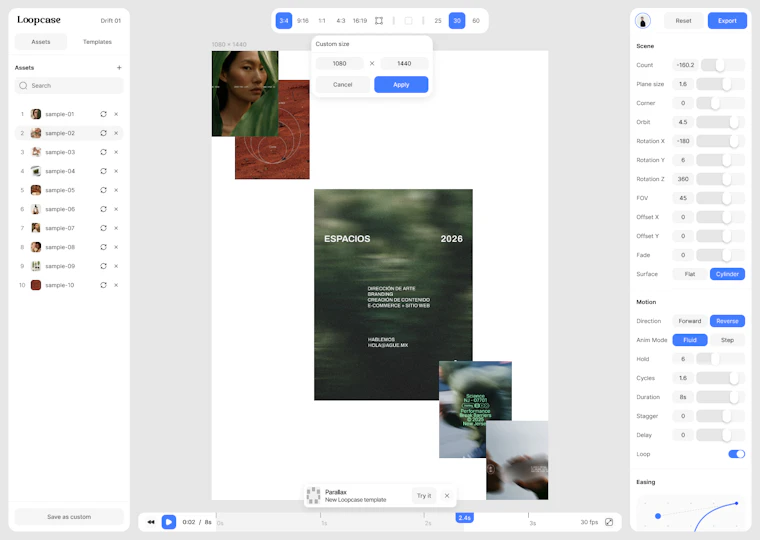Cancel the custom size dialog
Image resolution: width=760 pixels, height=540 pixels.
(x=343, y=84)
